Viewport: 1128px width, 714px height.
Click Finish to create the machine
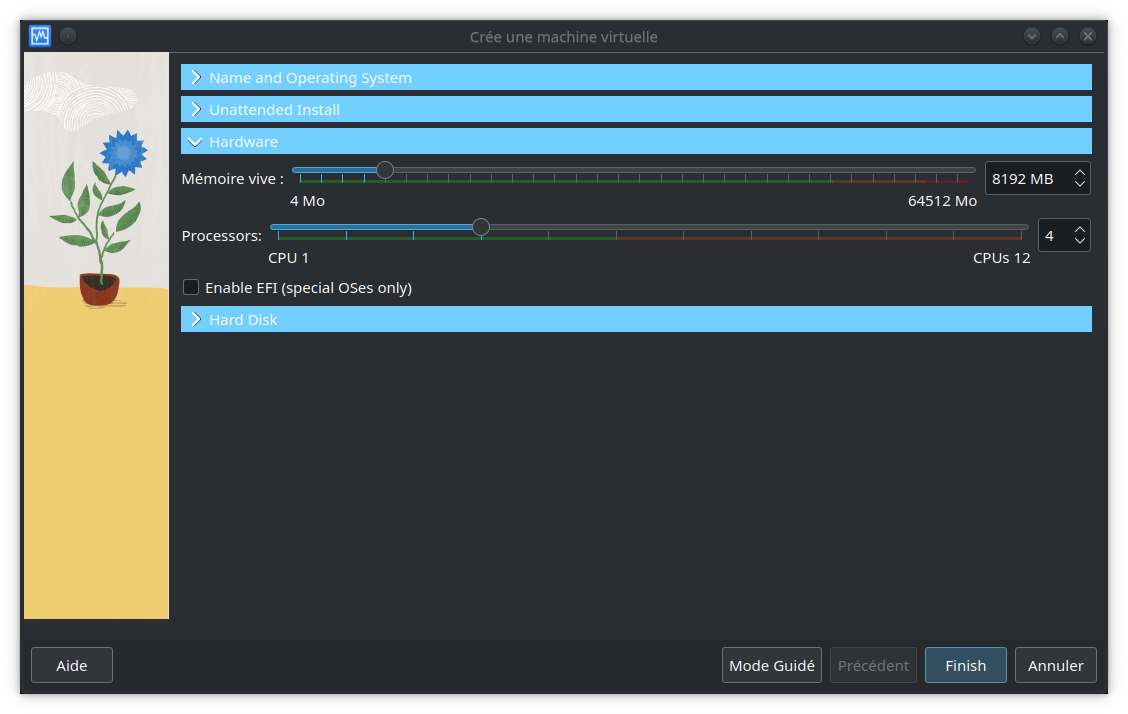point(965,665)
